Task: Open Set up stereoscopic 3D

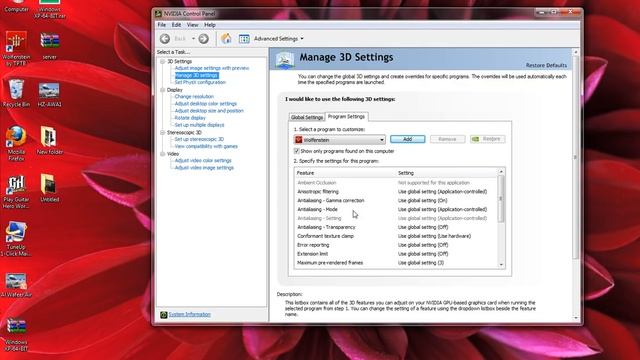Action: 199,140
